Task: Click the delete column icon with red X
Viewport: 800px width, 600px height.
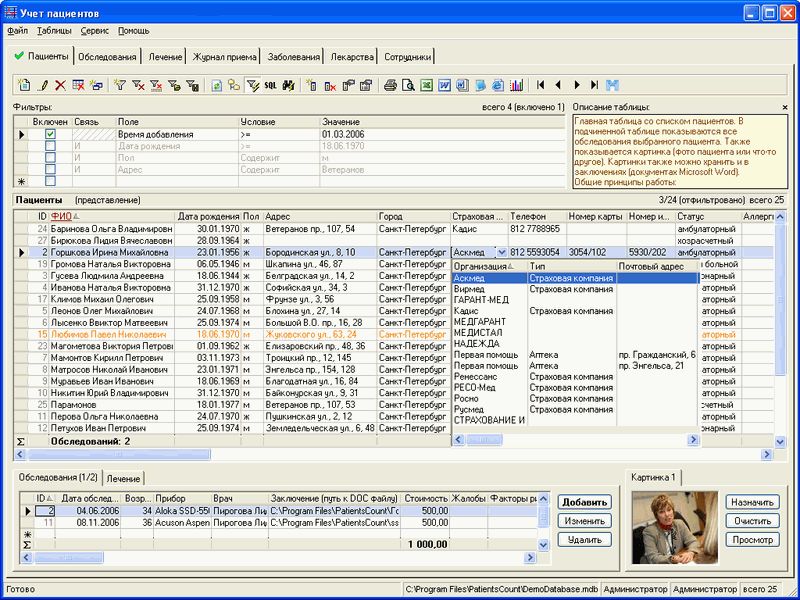Action: tap(330, 85)
